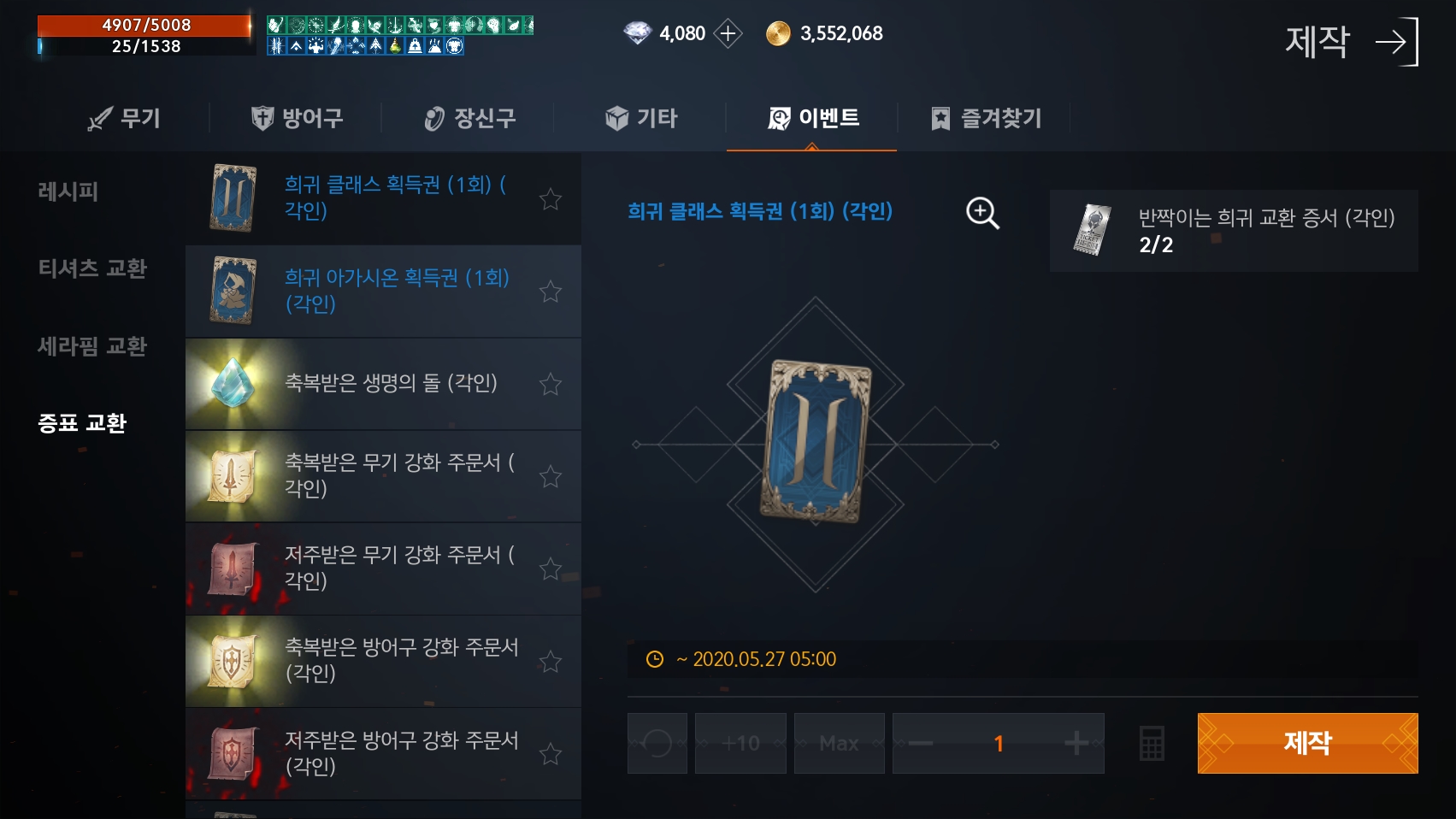This screenshot has height=819, width=1456.
Task: Click the orange 제작 craft button
Action: [1307, 743]
